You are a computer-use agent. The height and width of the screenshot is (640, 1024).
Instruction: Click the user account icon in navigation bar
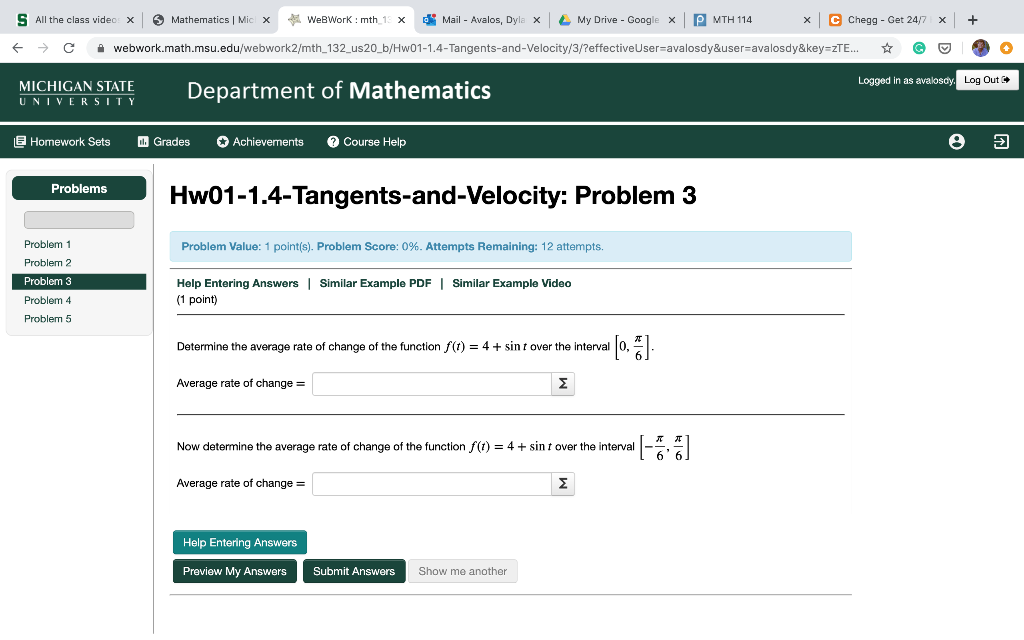[956, 142]
